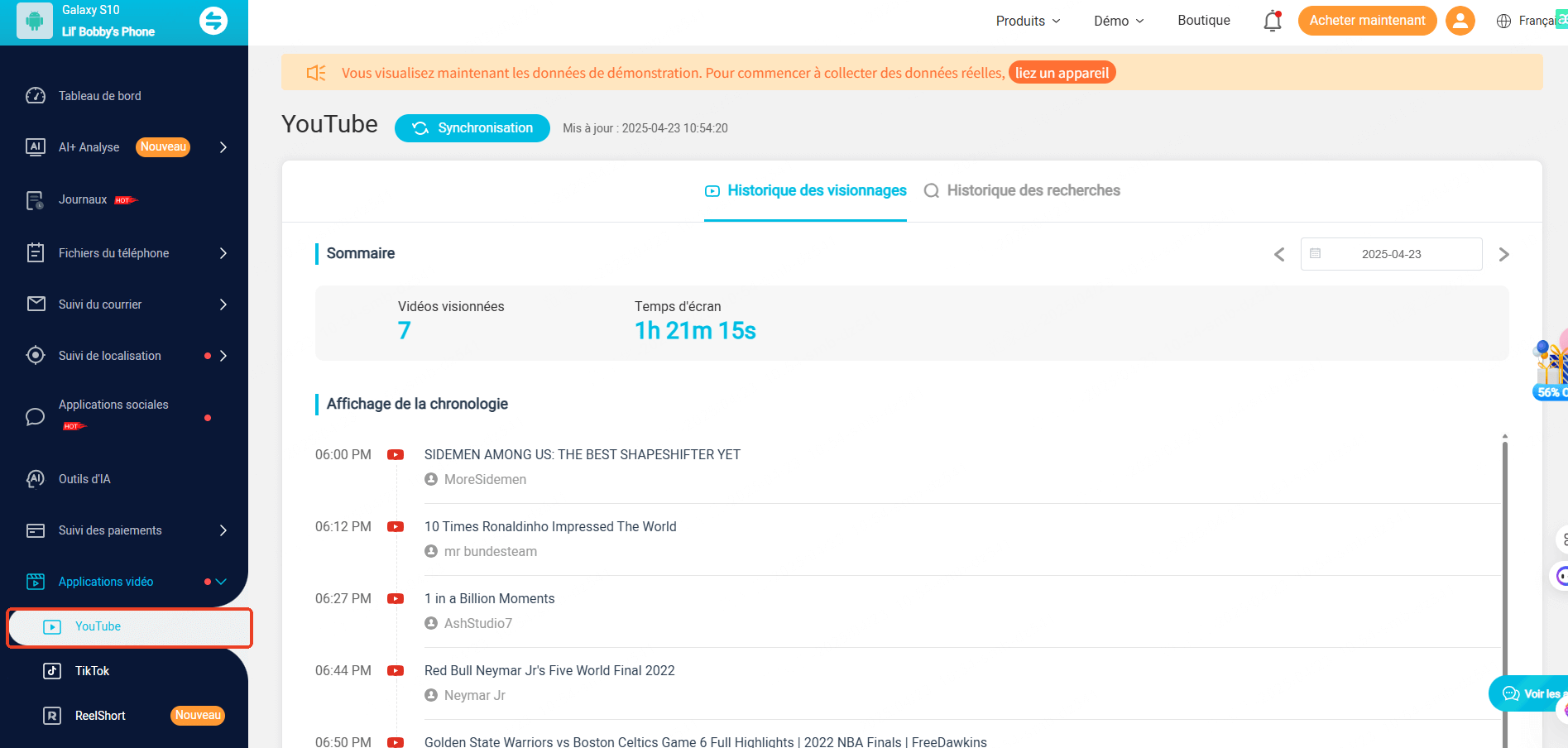Click the device switch arrows icon

[x=213, y=21]
